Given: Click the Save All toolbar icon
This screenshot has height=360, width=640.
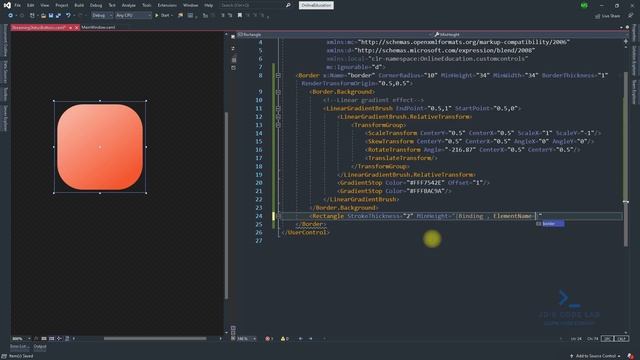Looking at the screenshot, I should point(58,16).
